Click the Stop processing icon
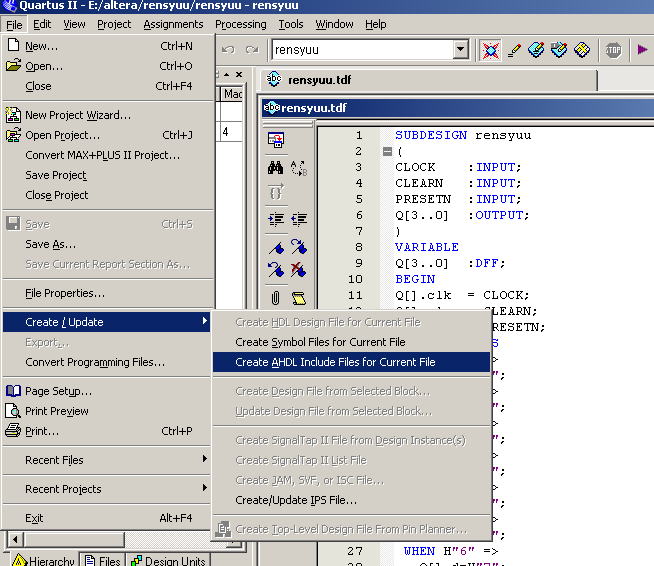 613,50
